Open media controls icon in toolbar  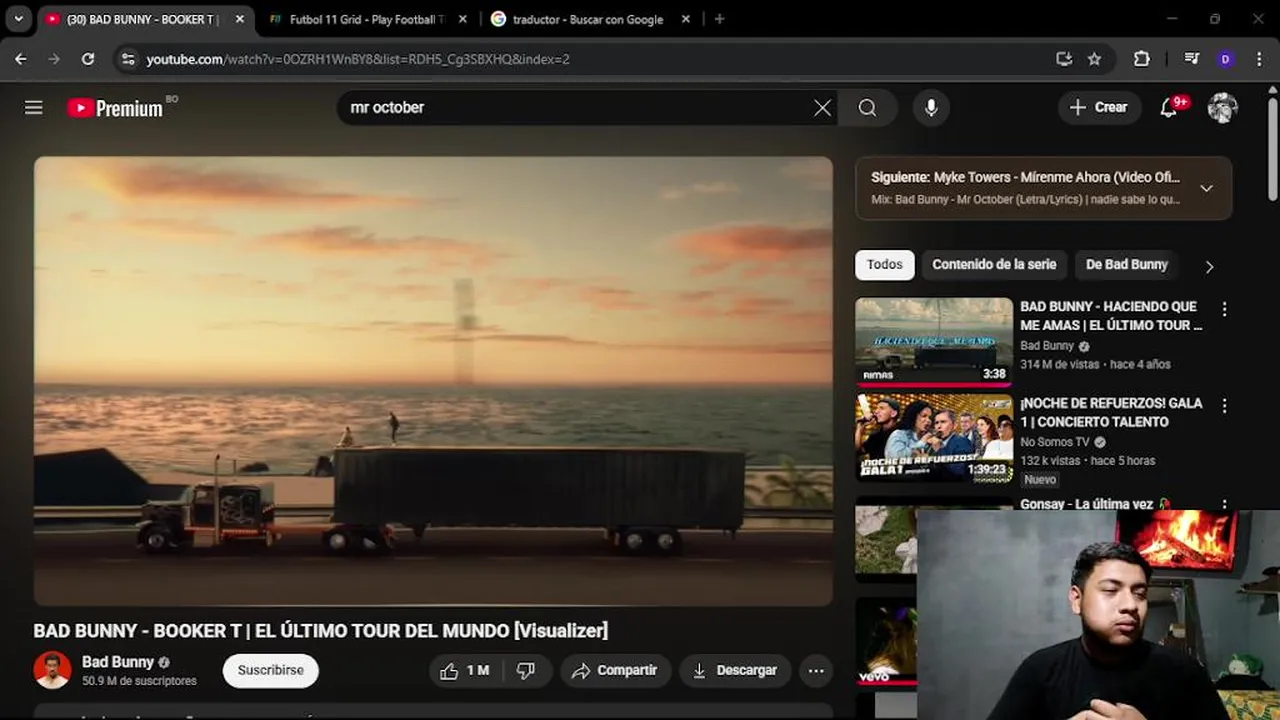pos(1191,59)
